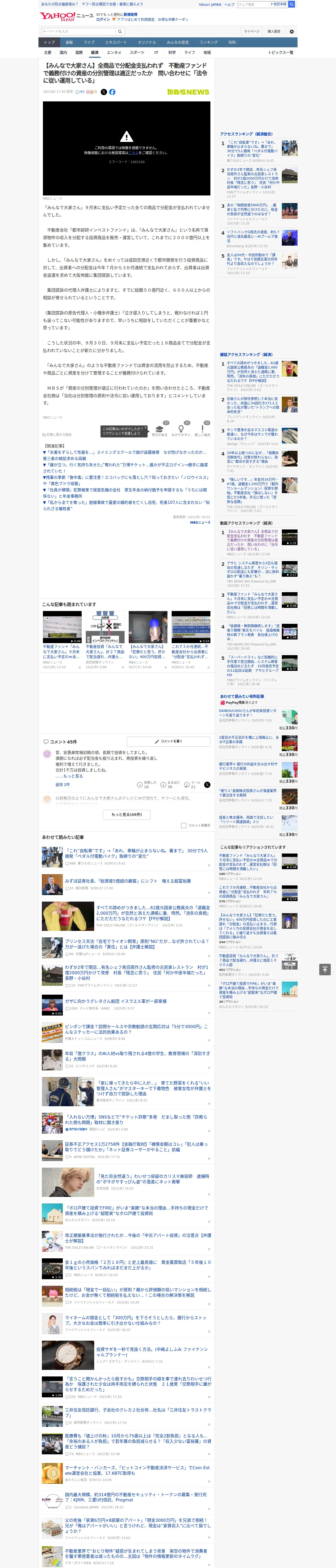Click もっと見る(45件) comments button
This screenshot has width=336, height=1568.
pyautogui.click(x=127, y=814)
